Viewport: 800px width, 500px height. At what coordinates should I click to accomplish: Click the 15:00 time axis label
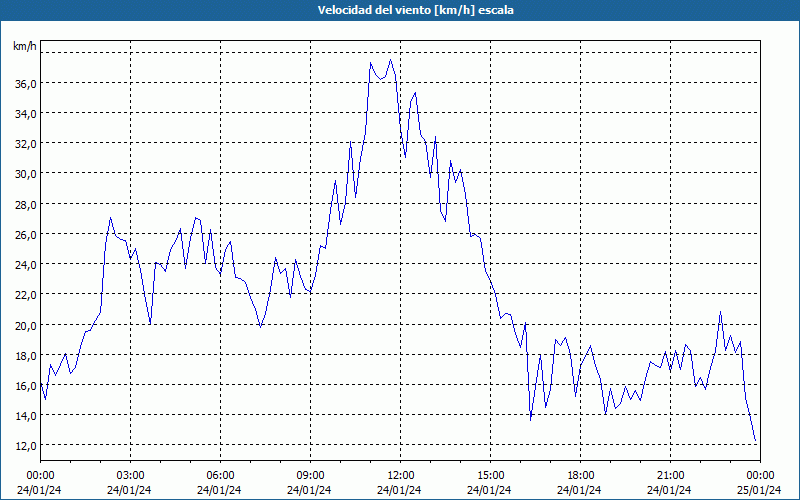coord(490,476)
